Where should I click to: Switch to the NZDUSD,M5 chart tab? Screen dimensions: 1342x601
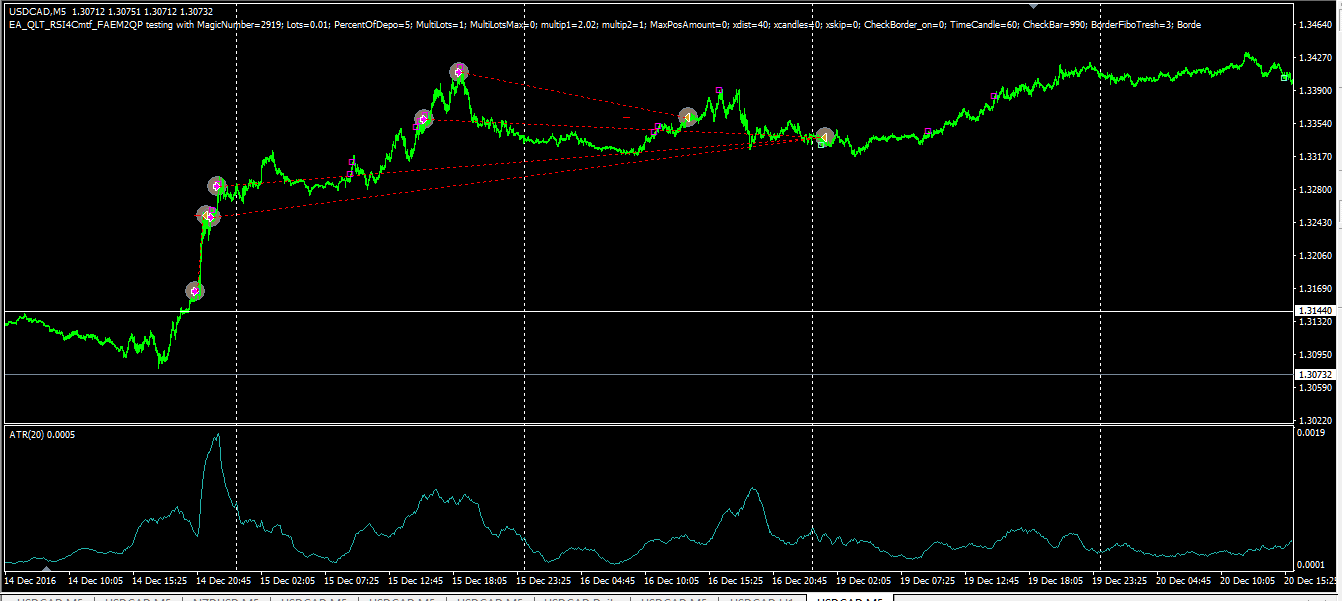point(225,598)
